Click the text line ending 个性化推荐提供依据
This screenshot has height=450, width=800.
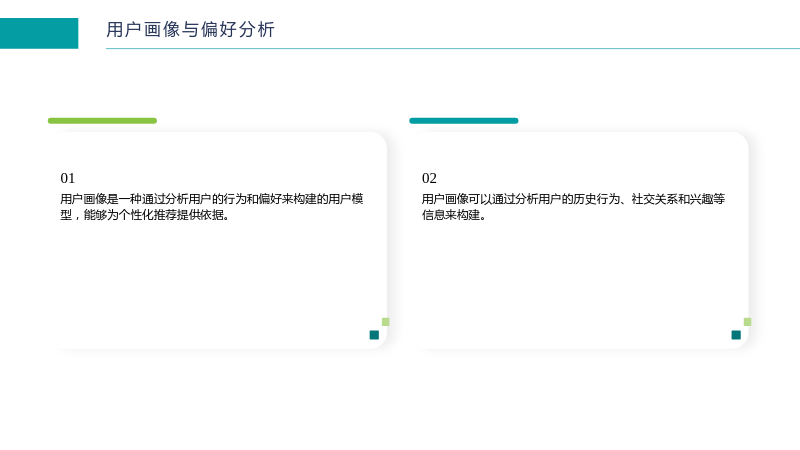(x=145, y=215)
